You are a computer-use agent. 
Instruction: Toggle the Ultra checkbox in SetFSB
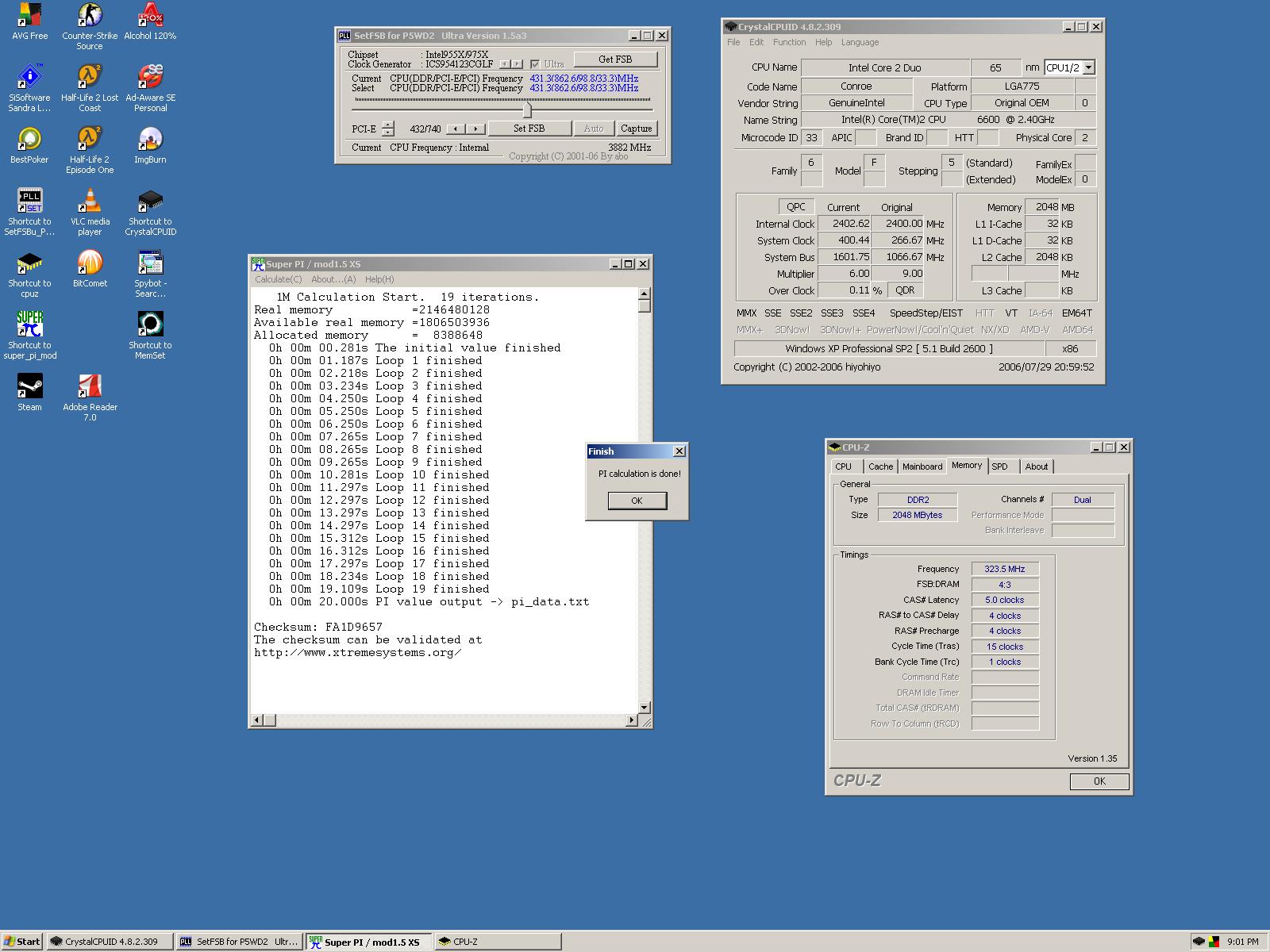pyautogui.click(x=535, y=64)
